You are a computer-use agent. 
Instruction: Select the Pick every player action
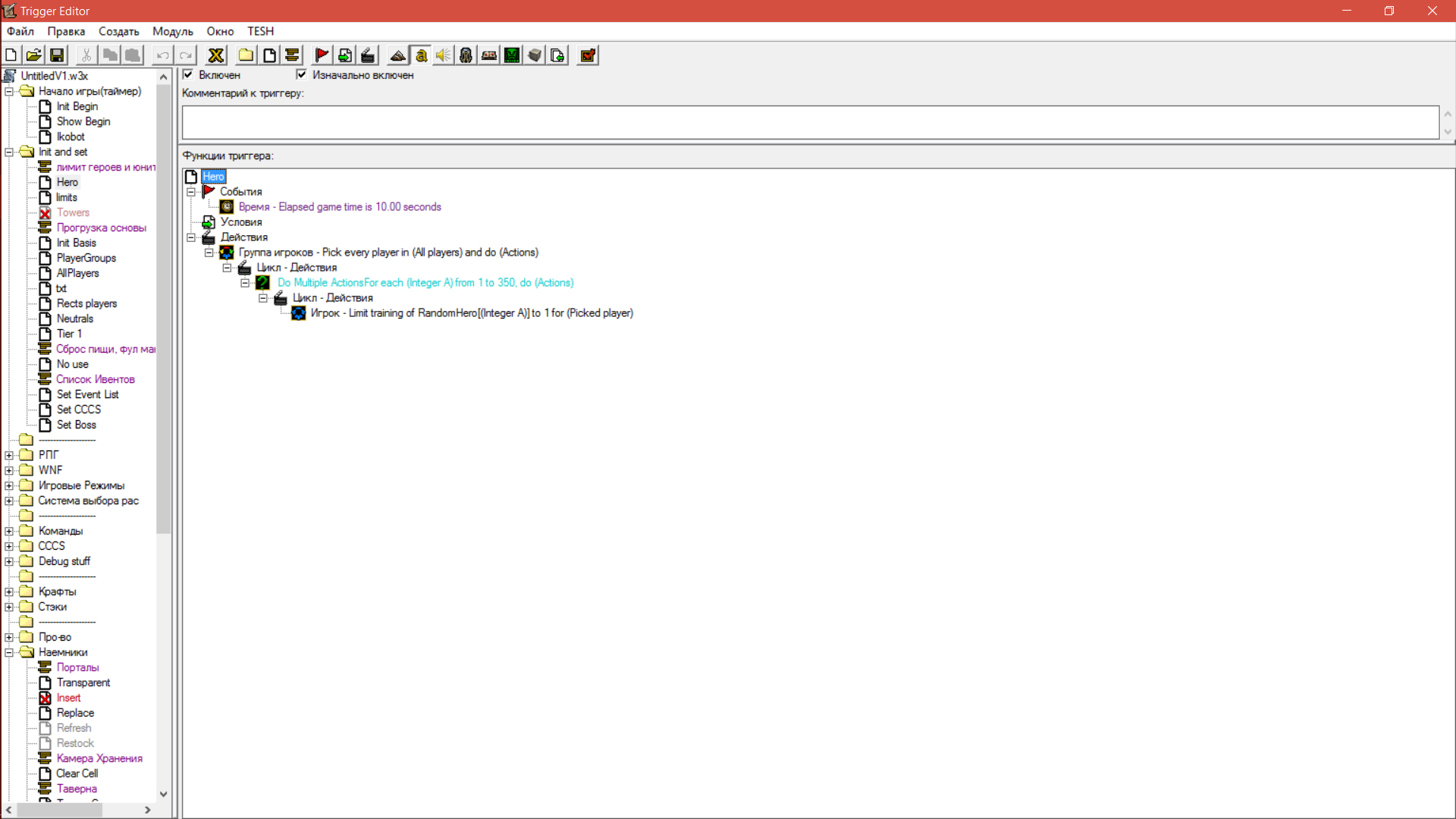click(x=388, y=253)
